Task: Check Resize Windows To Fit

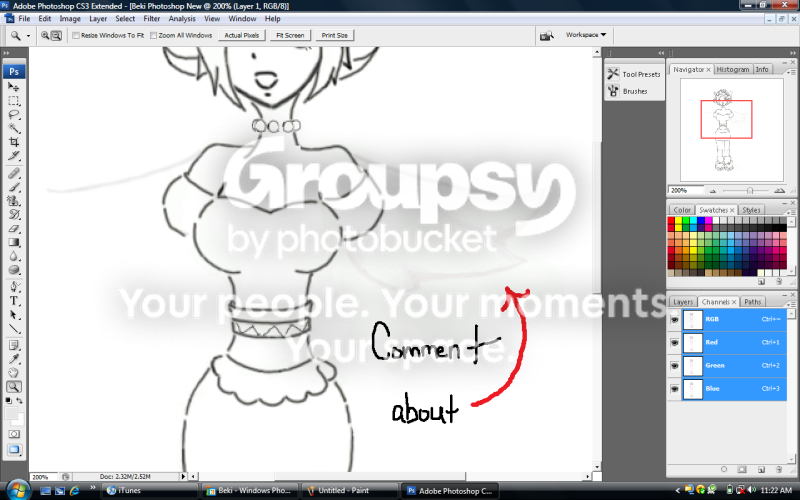Action: point(76,35)
